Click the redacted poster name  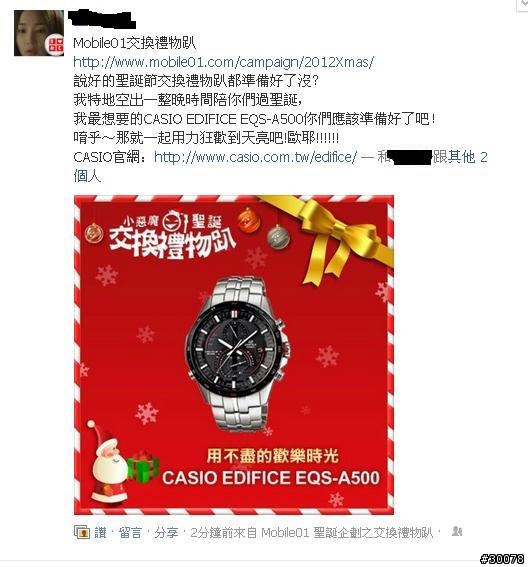pyautogui.click(x=101, y=20)
